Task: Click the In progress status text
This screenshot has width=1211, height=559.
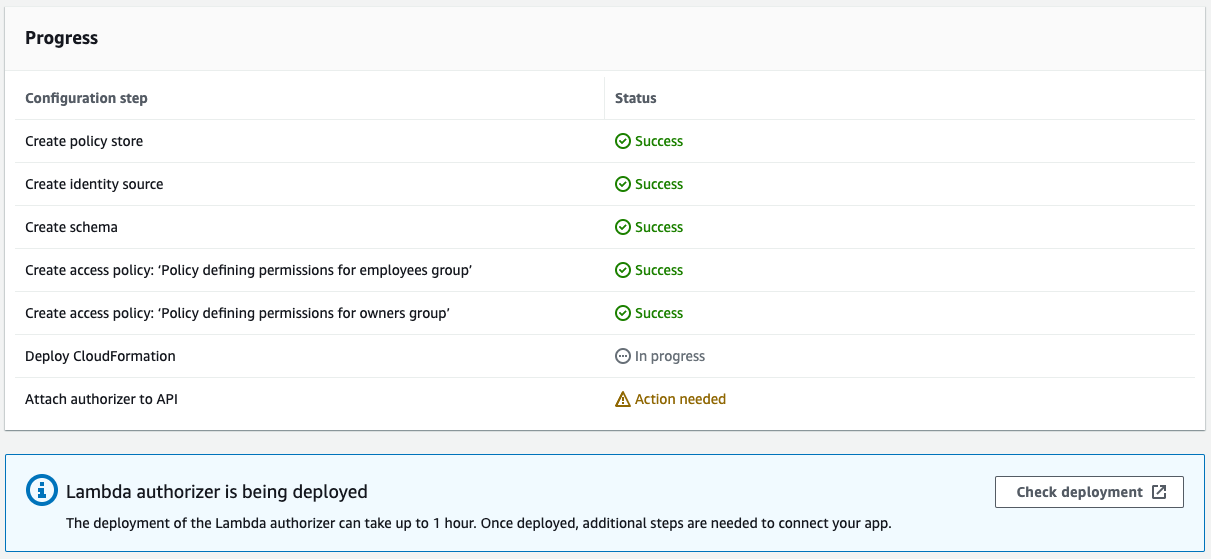Action: (670, 356)
